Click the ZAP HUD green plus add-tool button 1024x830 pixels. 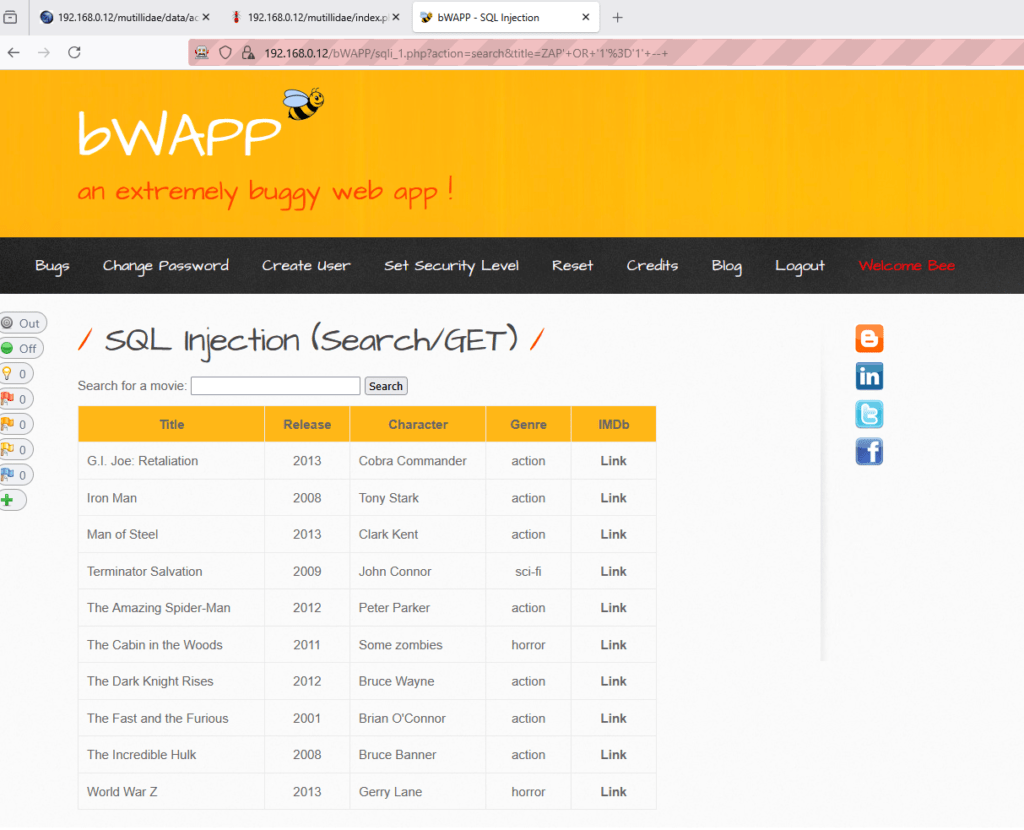point(9,500)
